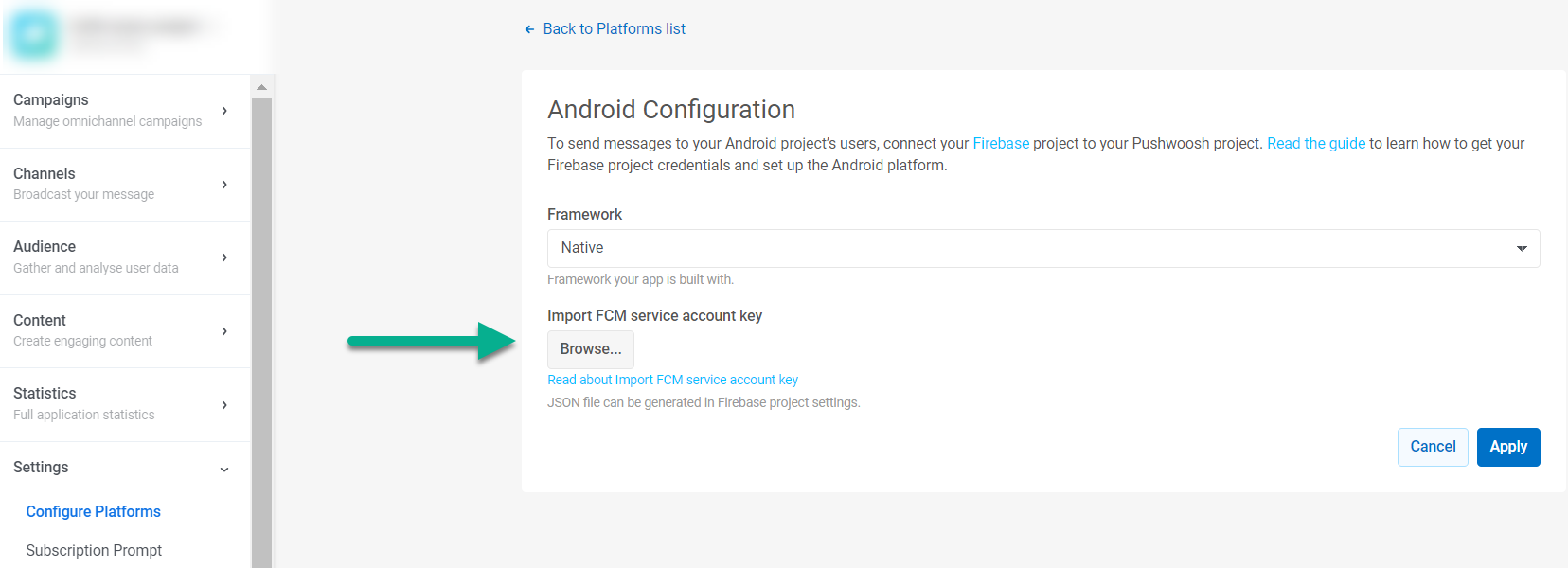Expand the Channels section chevron
1568x568 pixels.
click(224, 185)
